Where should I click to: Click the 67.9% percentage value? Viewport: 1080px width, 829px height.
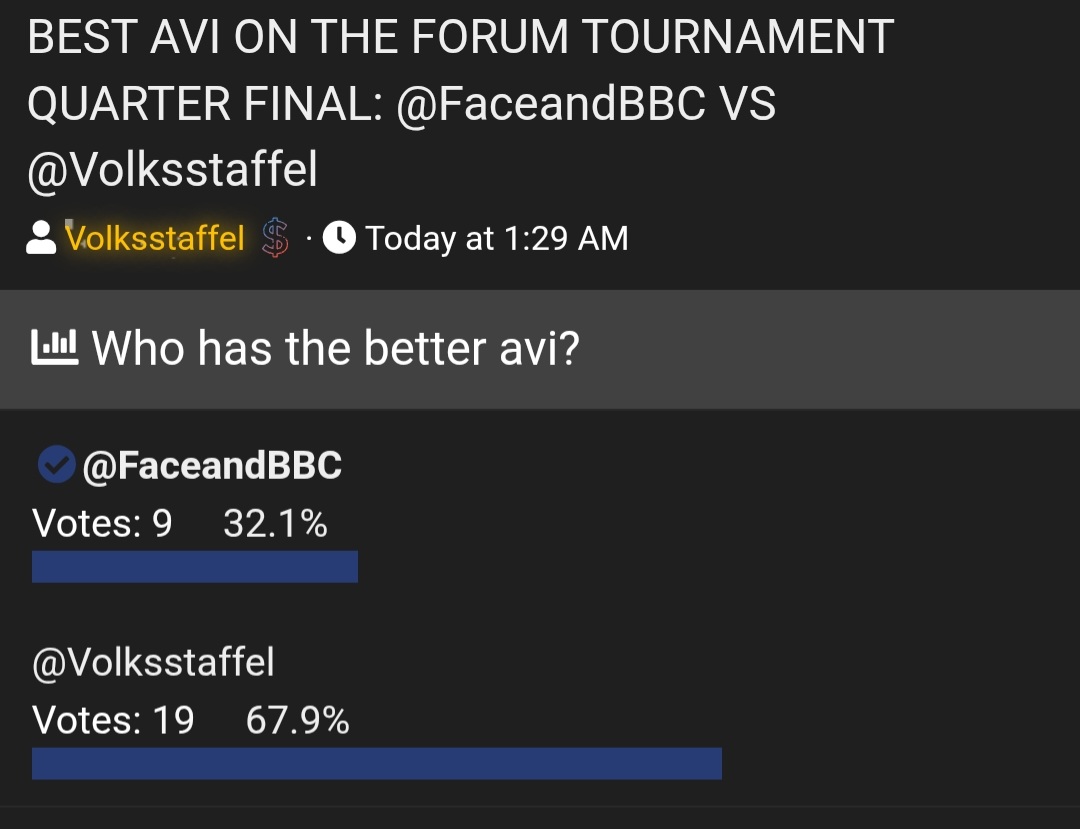(297, 720)
